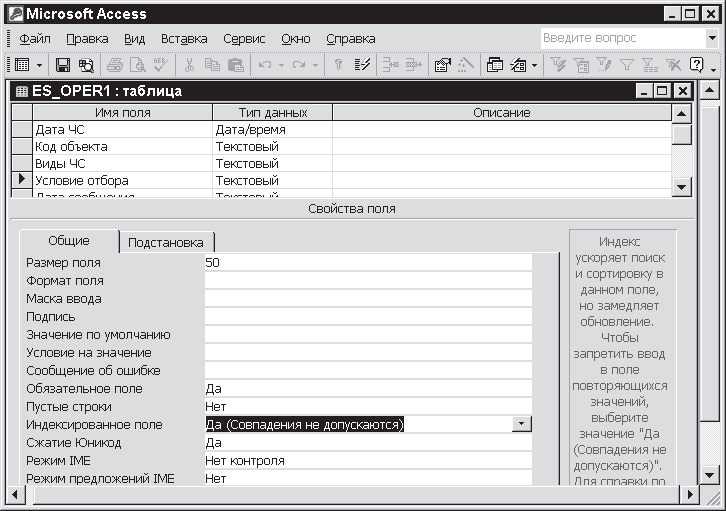Click the Help question mark toolbar icon
Viewport: 726px width, 511px height.
coord(696,65)
